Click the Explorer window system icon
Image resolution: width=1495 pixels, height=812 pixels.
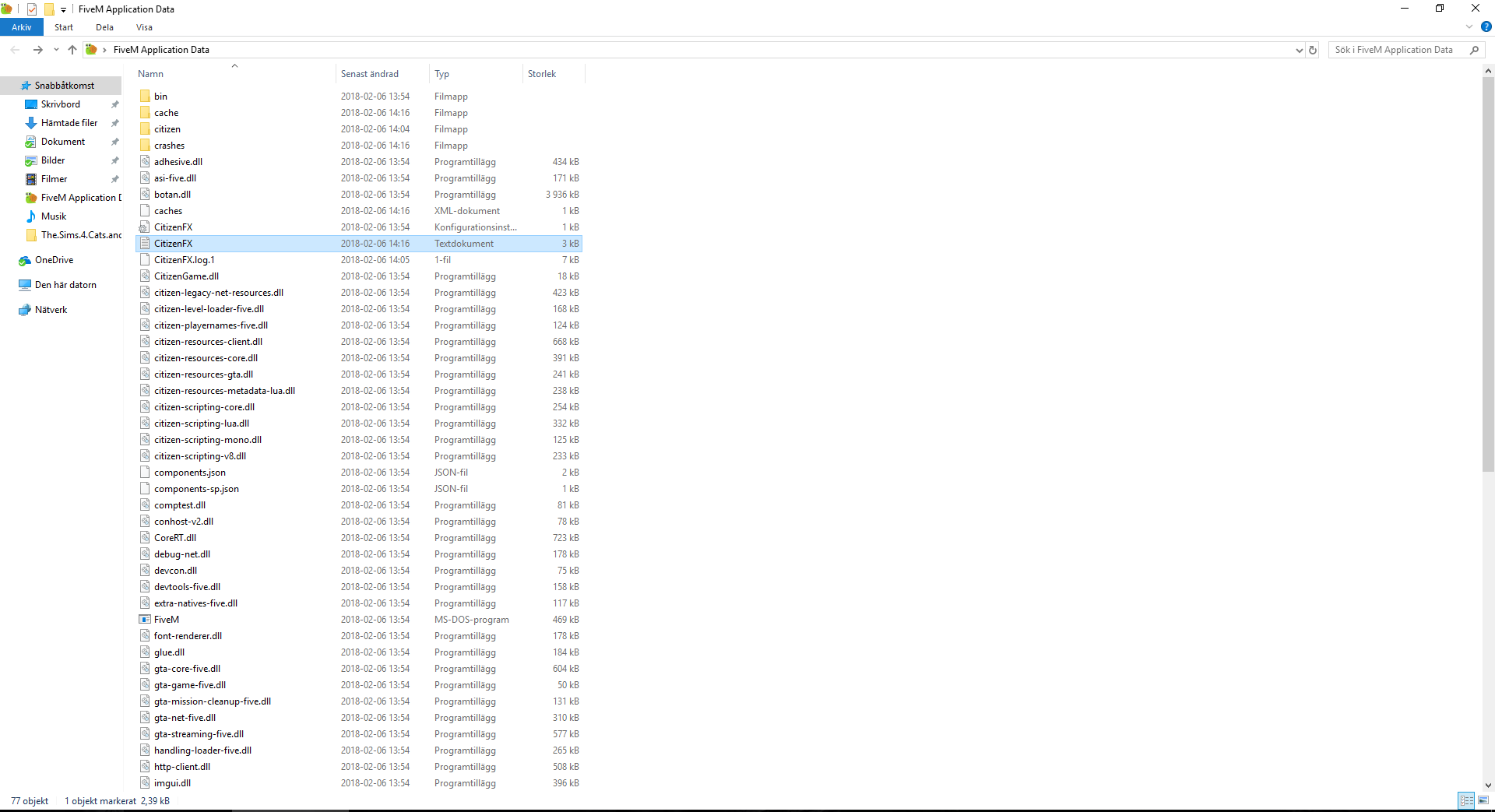(6, 9)
